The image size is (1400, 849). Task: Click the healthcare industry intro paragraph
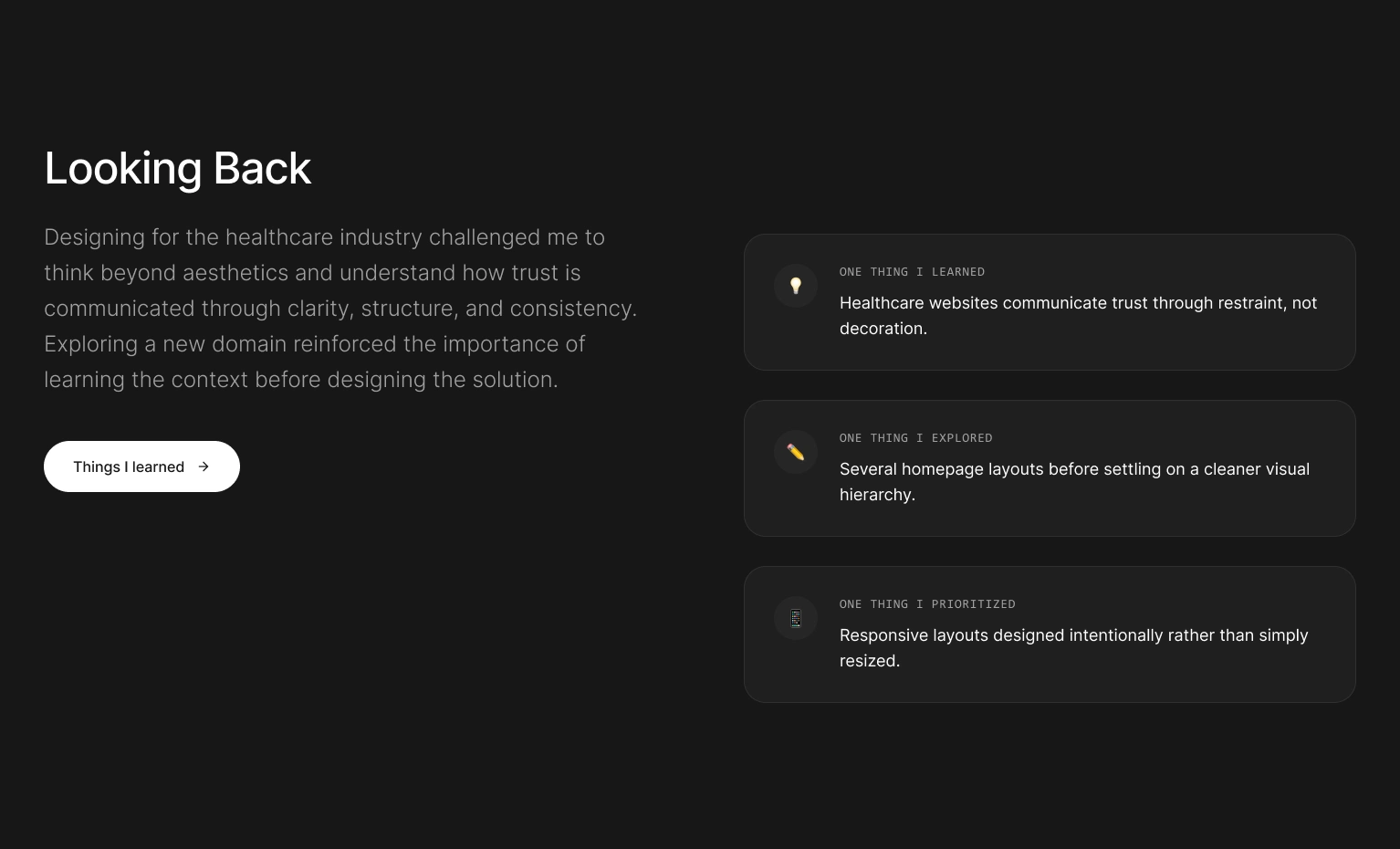point(341,308)
